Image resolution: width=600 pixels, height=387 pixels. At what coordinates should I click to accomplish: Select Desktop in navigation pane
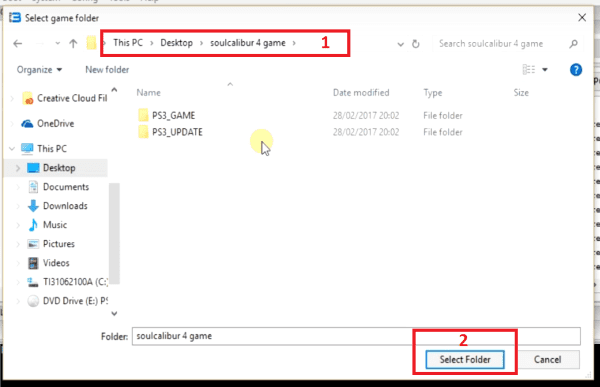[x=59, y=168]
